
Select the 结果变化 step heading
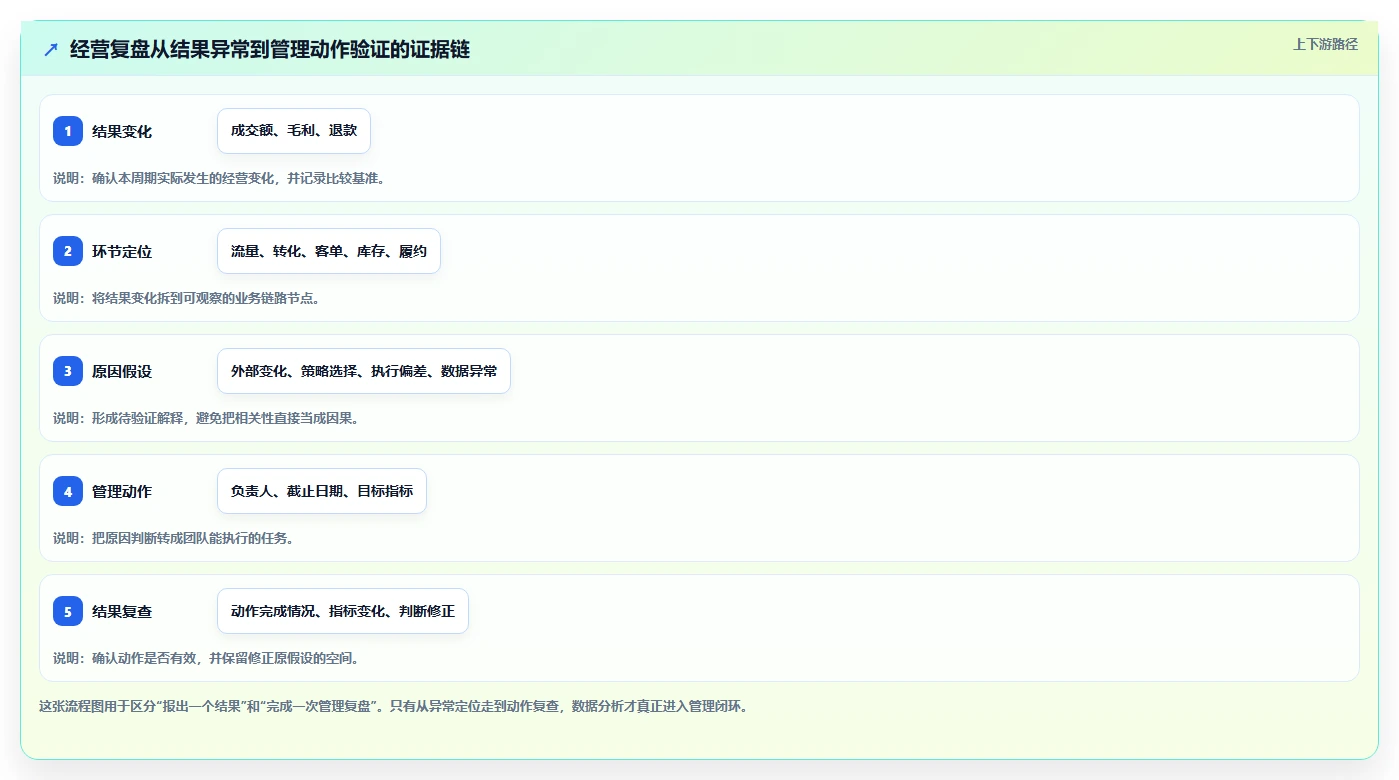[122, 131]
